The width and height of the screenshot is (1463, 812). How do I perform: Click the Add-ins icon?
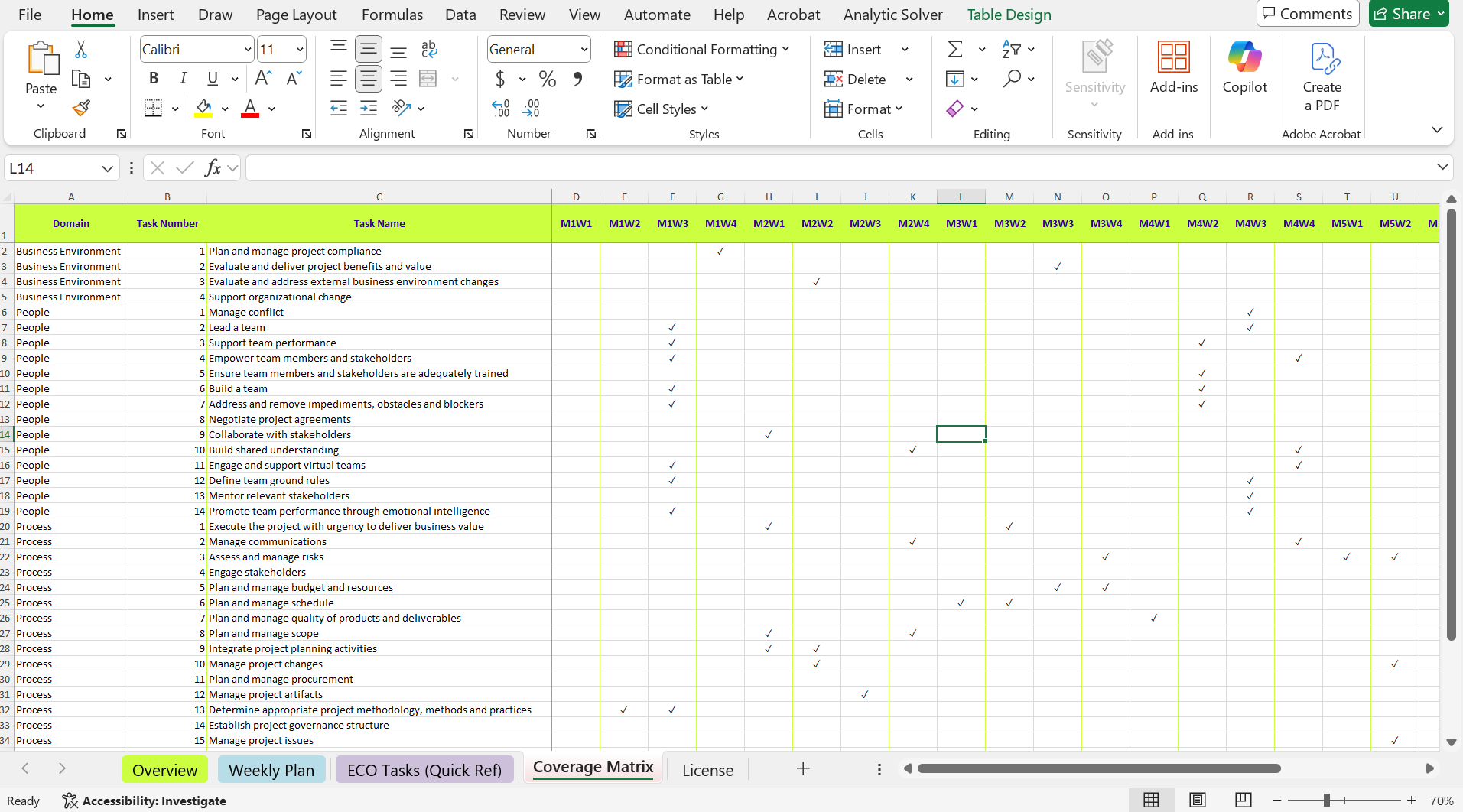(1173, 68)
